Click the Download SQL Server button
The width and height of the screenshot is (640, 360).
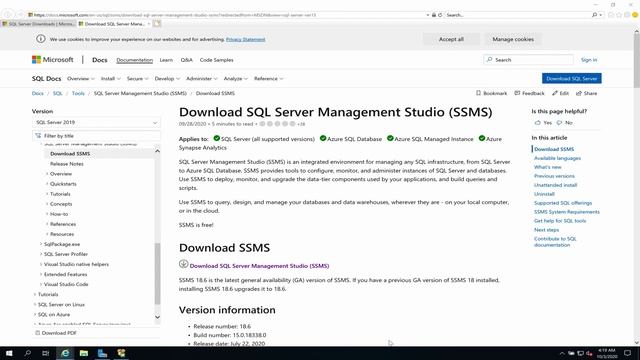click(571, 78)
